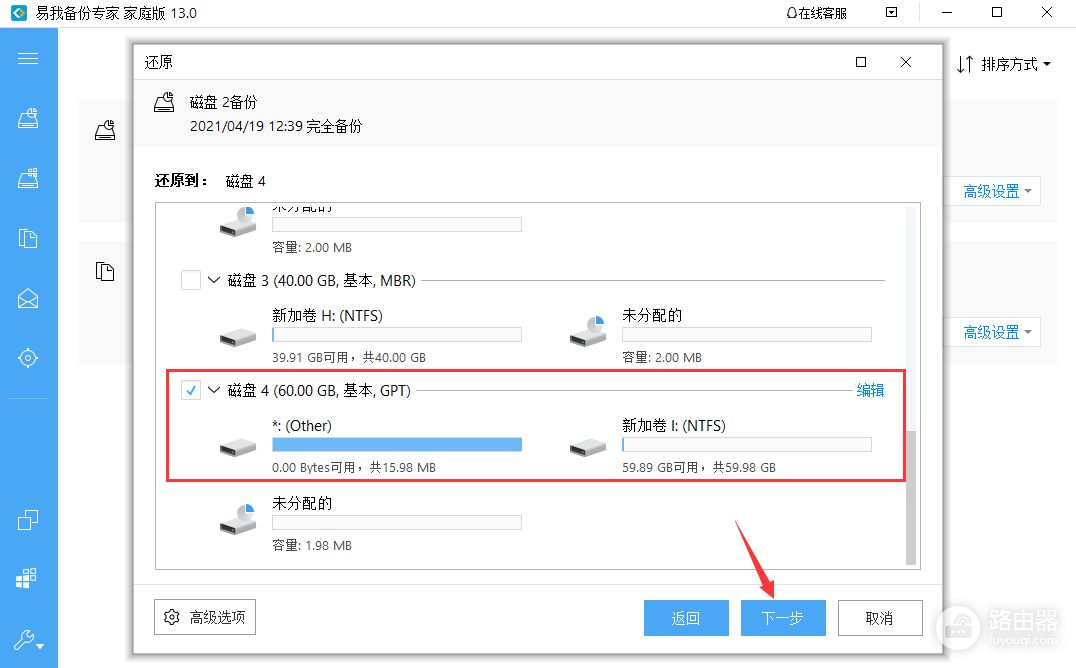Image resolution: width=1076 pixels, height=668 pixels.
Task: Open the title bar dropdown menu box
Action: [x=892, y=13]
